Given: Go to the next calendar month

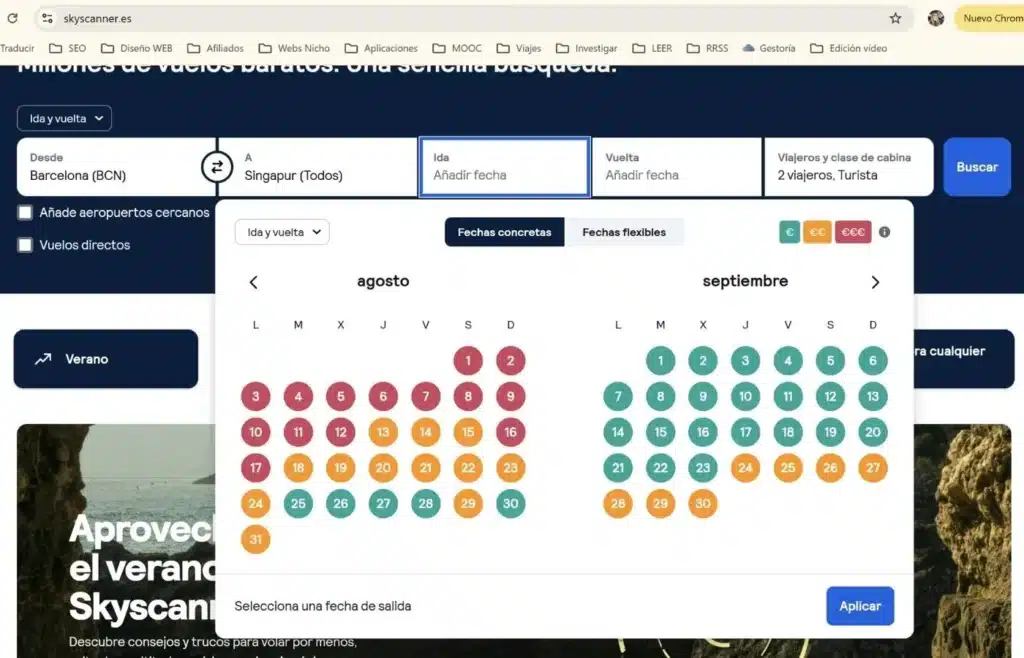Looking at the screenshot, I should (875, 282).
